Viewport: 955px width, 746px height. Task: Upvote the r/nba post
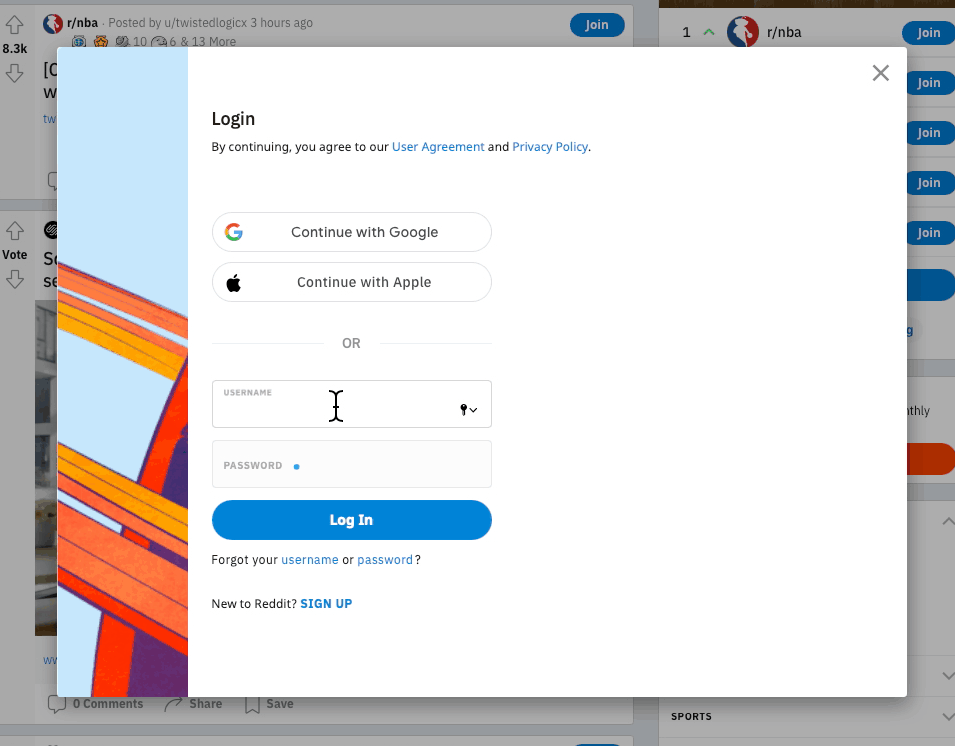point(14,25)
